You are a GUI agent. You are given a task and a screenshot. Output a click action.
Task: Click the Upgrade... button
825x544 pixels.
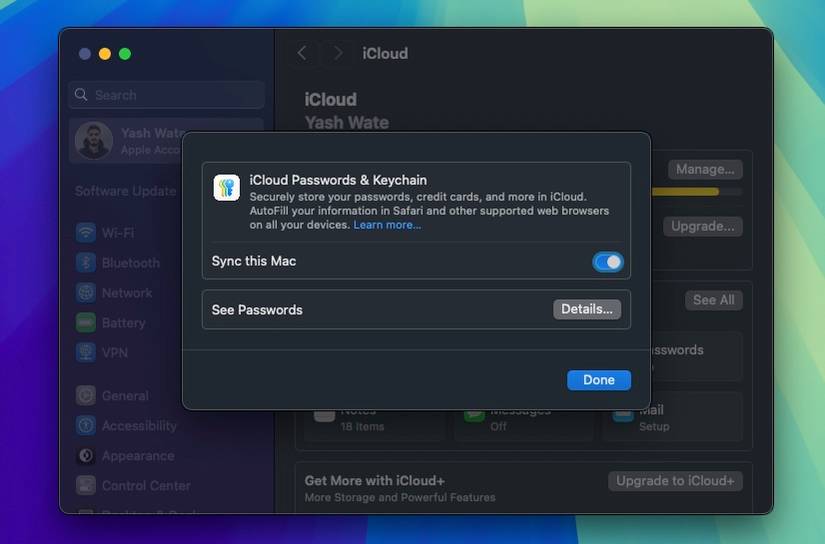702,226
